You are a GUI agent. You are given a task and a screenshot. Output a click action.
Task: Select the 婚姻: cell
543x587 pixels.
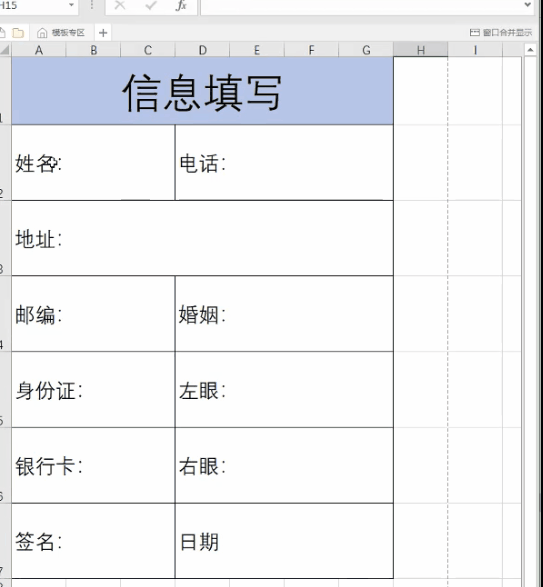point(284,314)
